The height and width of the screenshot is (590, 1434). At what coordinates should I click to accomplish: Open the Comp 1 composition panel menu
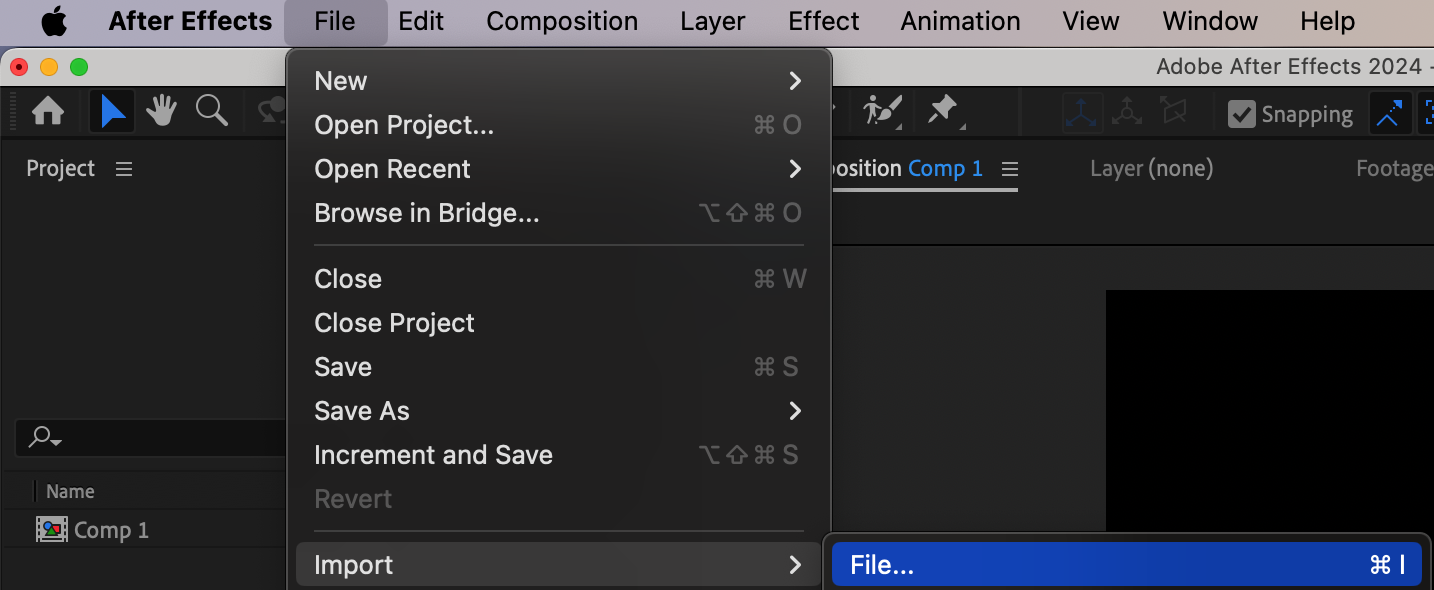point(1010,169)
